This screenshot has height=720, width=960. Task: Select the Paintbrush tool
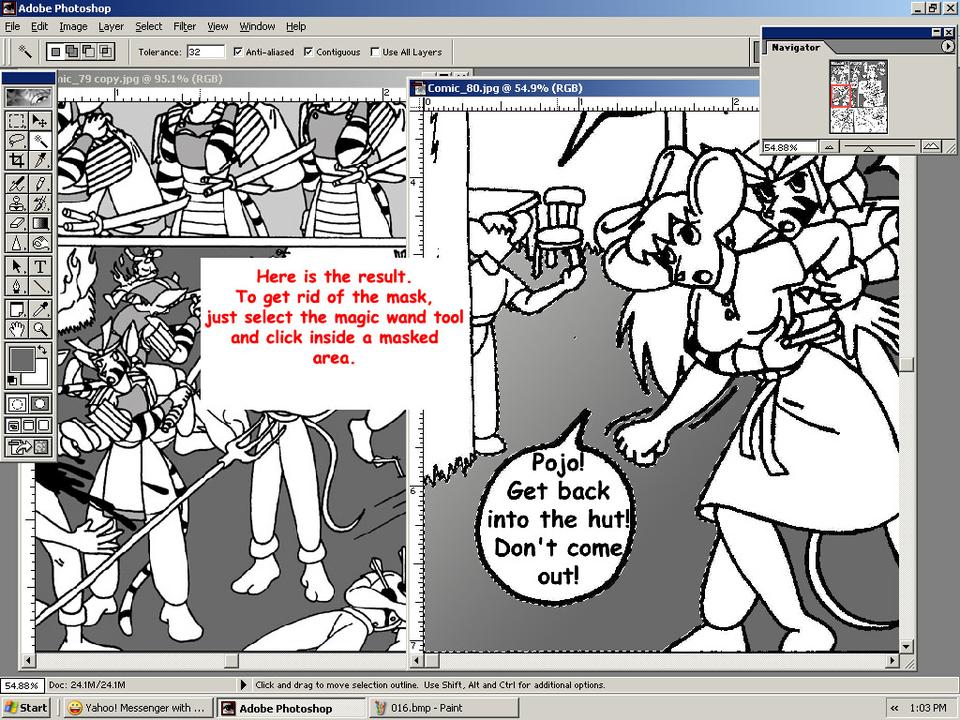click(40, 183)
